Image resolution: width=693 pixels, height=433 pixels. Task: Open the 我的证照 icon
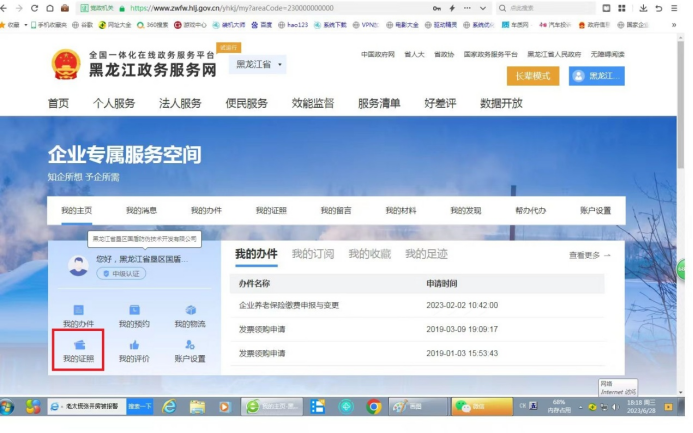point(78,345)
